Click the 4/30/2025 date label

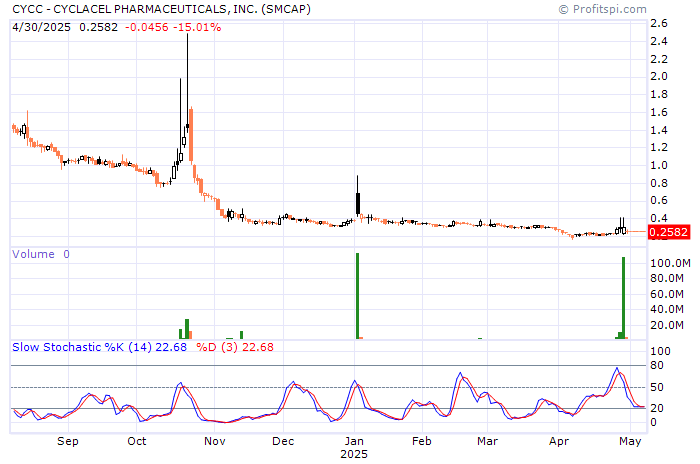(41, 27)
